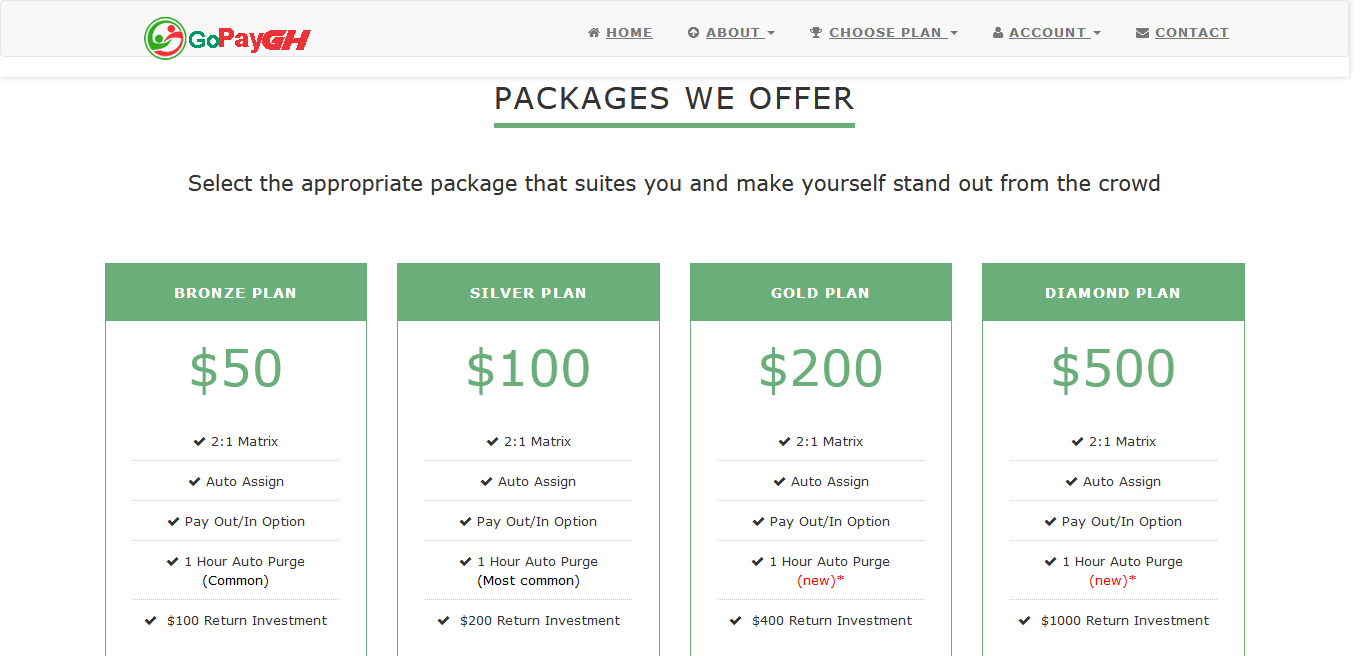Image resolution: width=1366 pixels, height=656 pixels.
Task: Click the Packages We Offer heading
Action: [674, 99]
